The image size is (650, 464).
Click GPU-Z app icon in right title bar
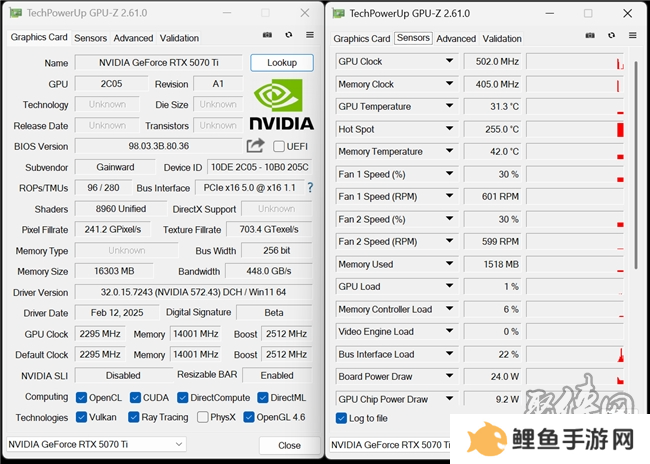[x=338, y=13]
